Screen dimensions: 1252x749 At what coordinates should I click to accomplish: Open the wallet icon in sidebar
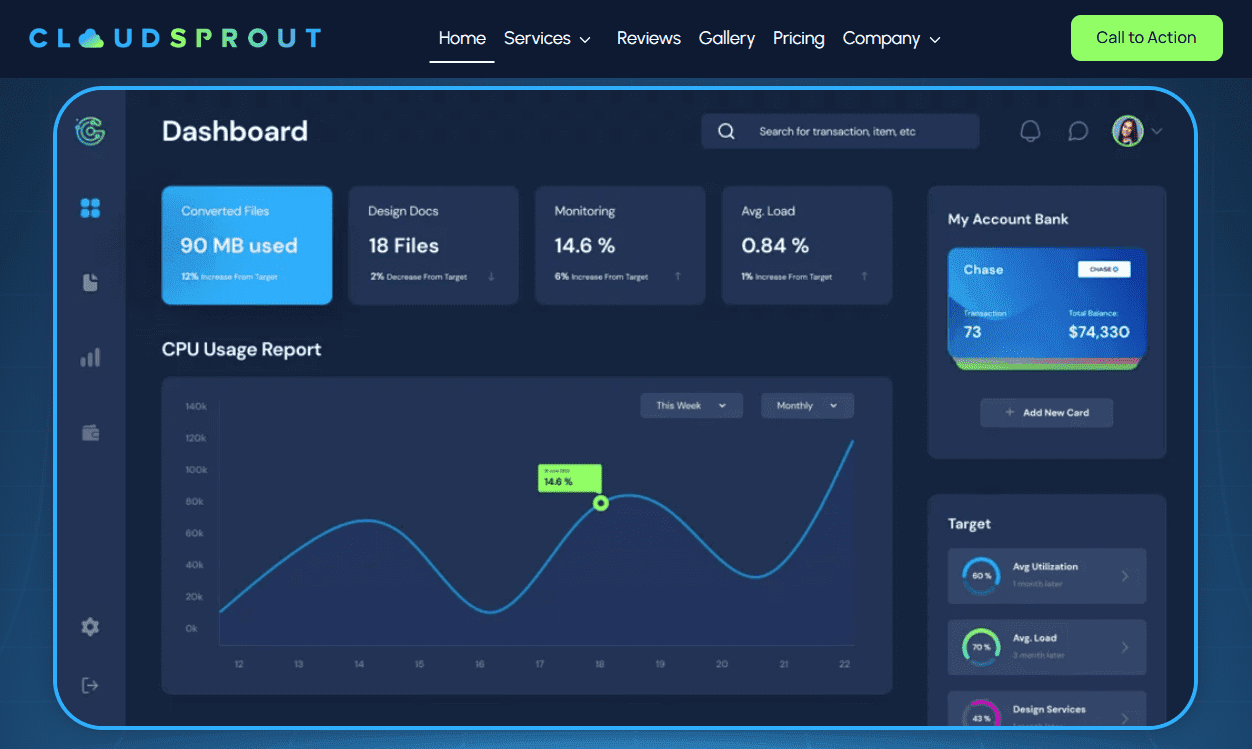[90, 433]
